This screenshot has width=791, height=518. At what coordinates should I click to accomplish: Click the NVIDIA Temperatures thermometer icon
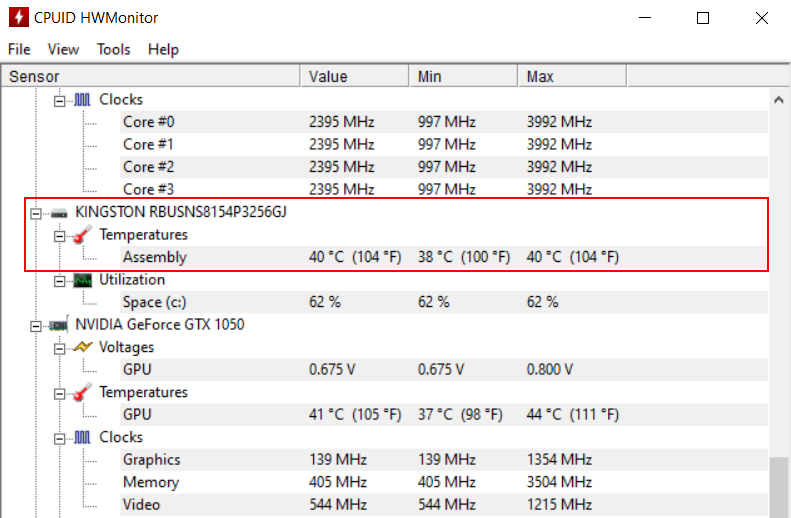[x=82, y=392]
